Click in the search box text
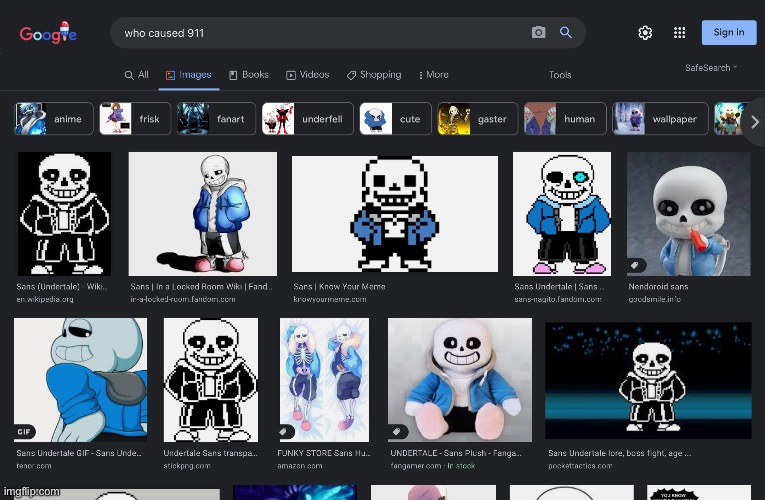This screenshot has height=500, width=765. click(164, 33)
